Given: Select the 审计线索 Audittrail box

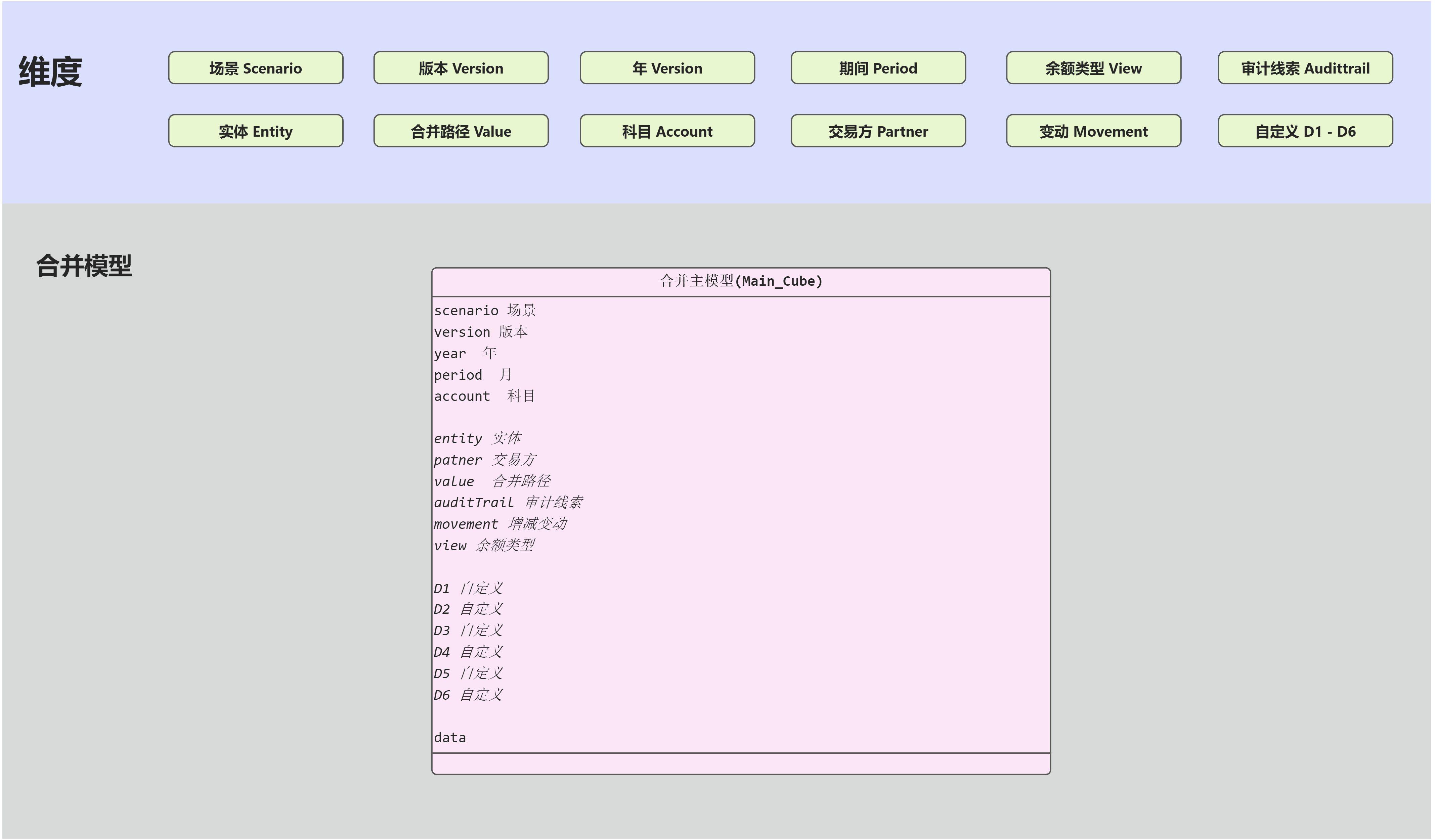Looking at the screenshot, I should 1305,68.
